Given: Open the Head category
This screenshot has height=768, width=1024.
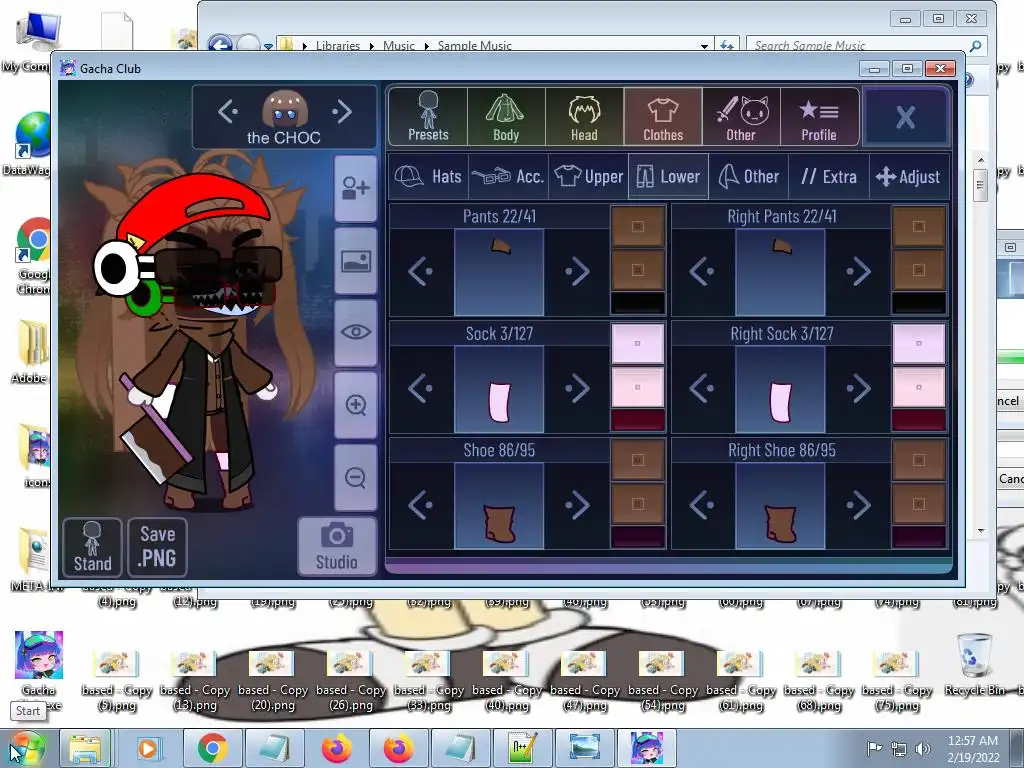Looking at the screenshot, I should pos(584,116).
